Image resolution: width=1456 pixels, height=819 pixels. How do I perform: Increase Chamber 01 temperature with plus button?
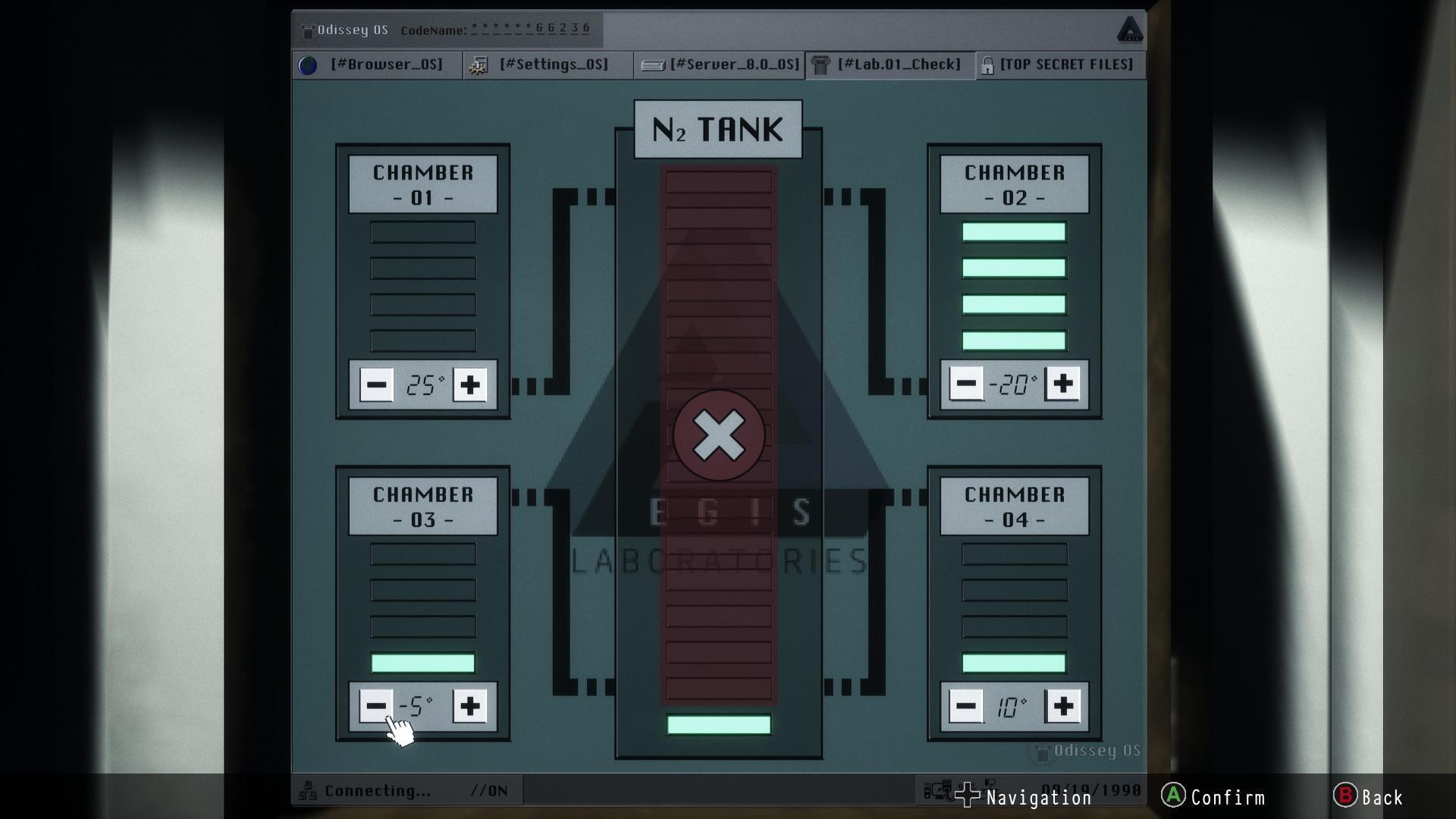[470, 384]
